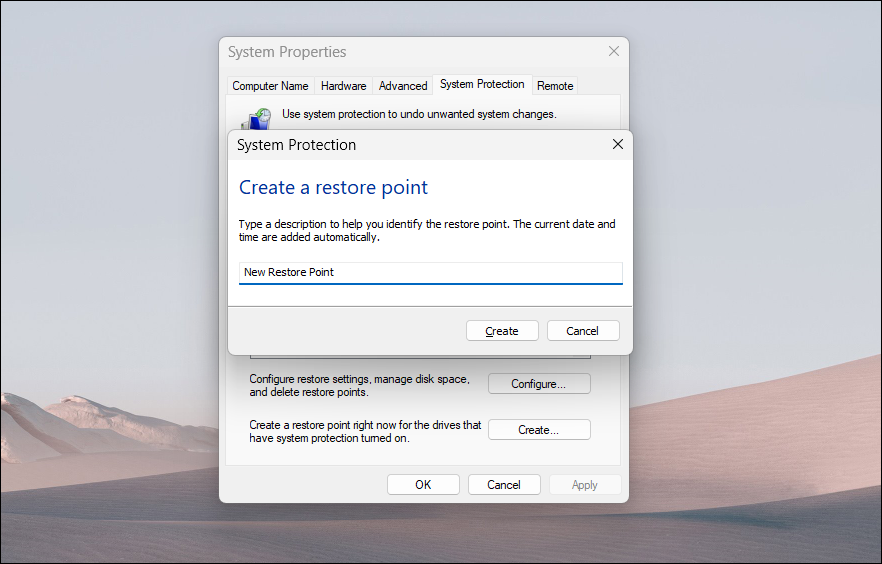Click OK in System Properties

[423, 485]
